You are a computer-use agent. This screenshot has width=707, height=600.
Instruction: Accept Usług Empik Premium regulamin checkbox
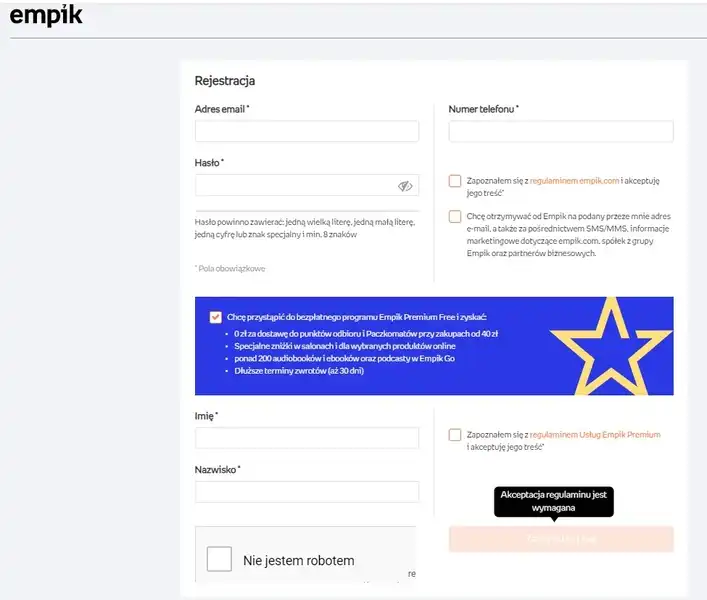pyautogui.click(x=455, y=435)
